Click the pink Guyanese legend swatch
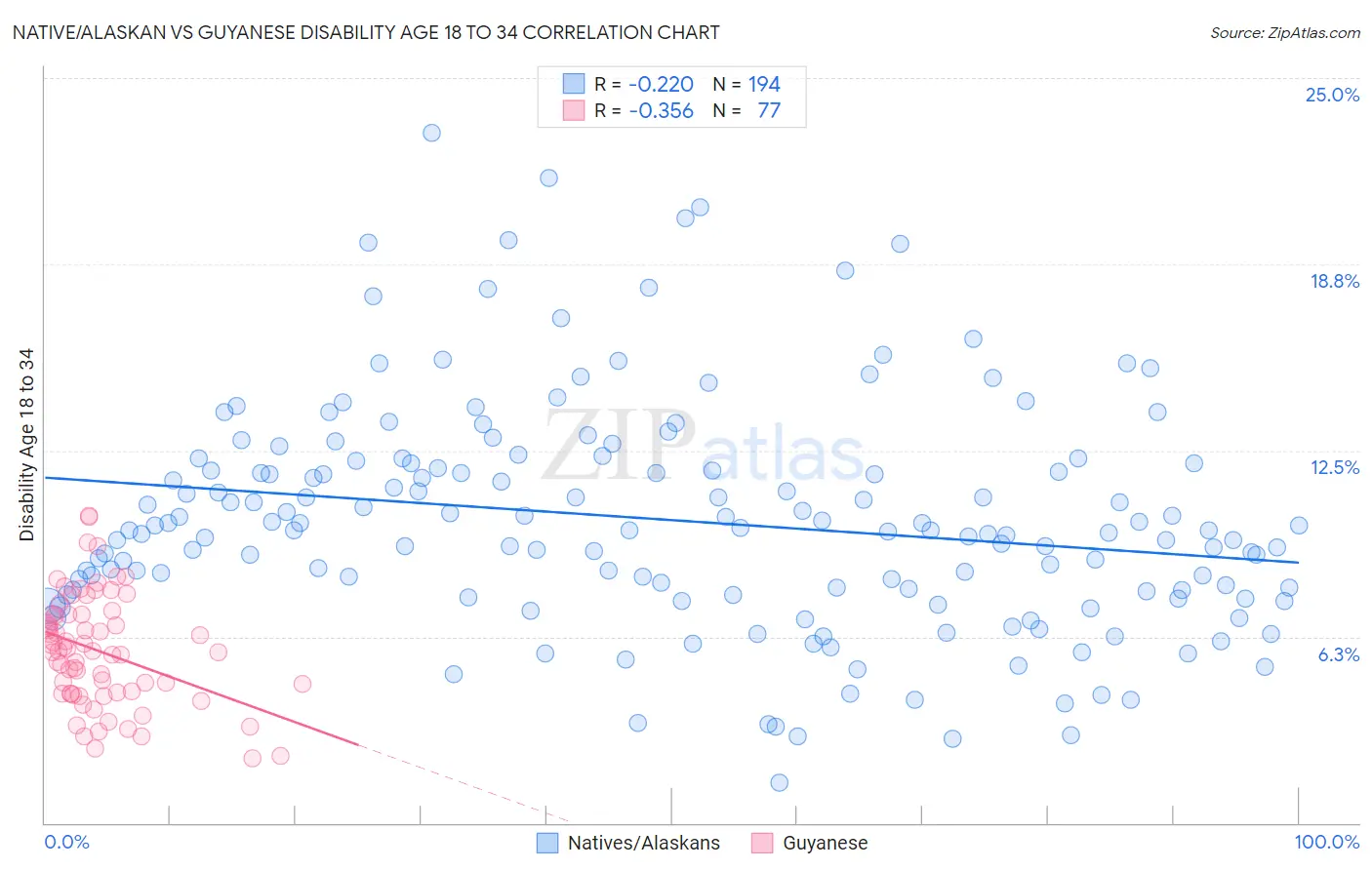The width and height of the screenshot is (1372, 870). [762, 843]
